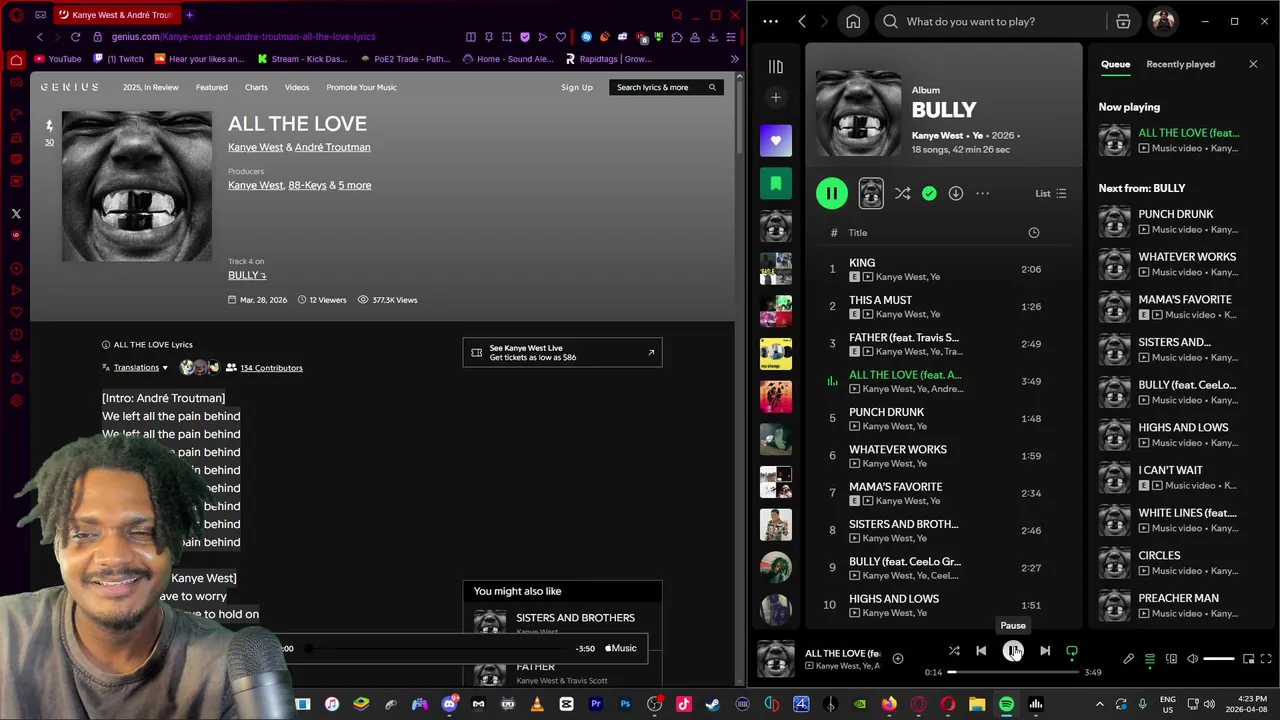The height and width of the screenshot is (720, 1280).
Task: Go to previous track in Spotify
Action: (981, 651)
